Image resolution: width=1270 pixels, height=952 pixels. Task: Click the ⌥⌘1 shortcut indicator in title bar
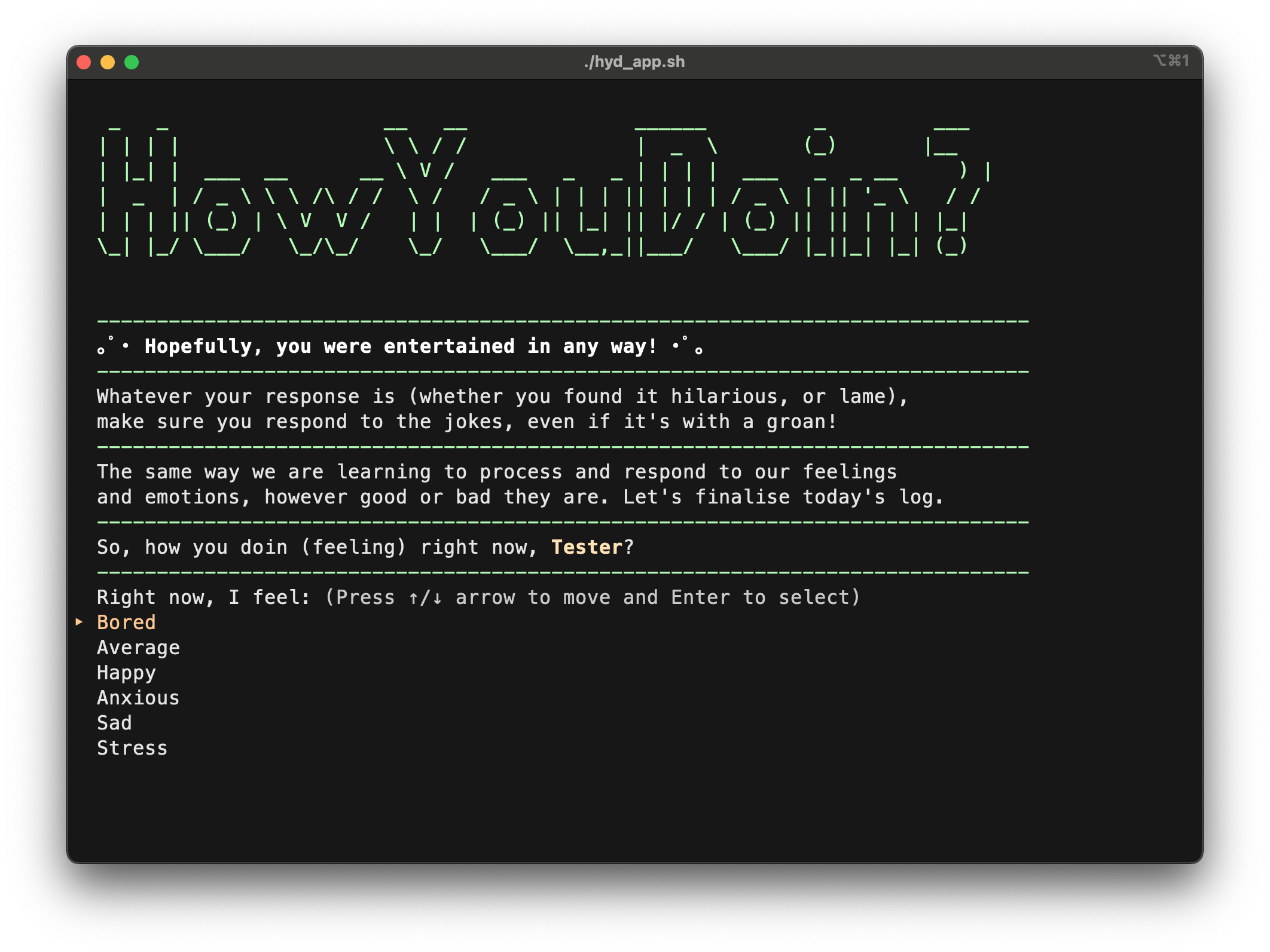tap(1171, 61)
